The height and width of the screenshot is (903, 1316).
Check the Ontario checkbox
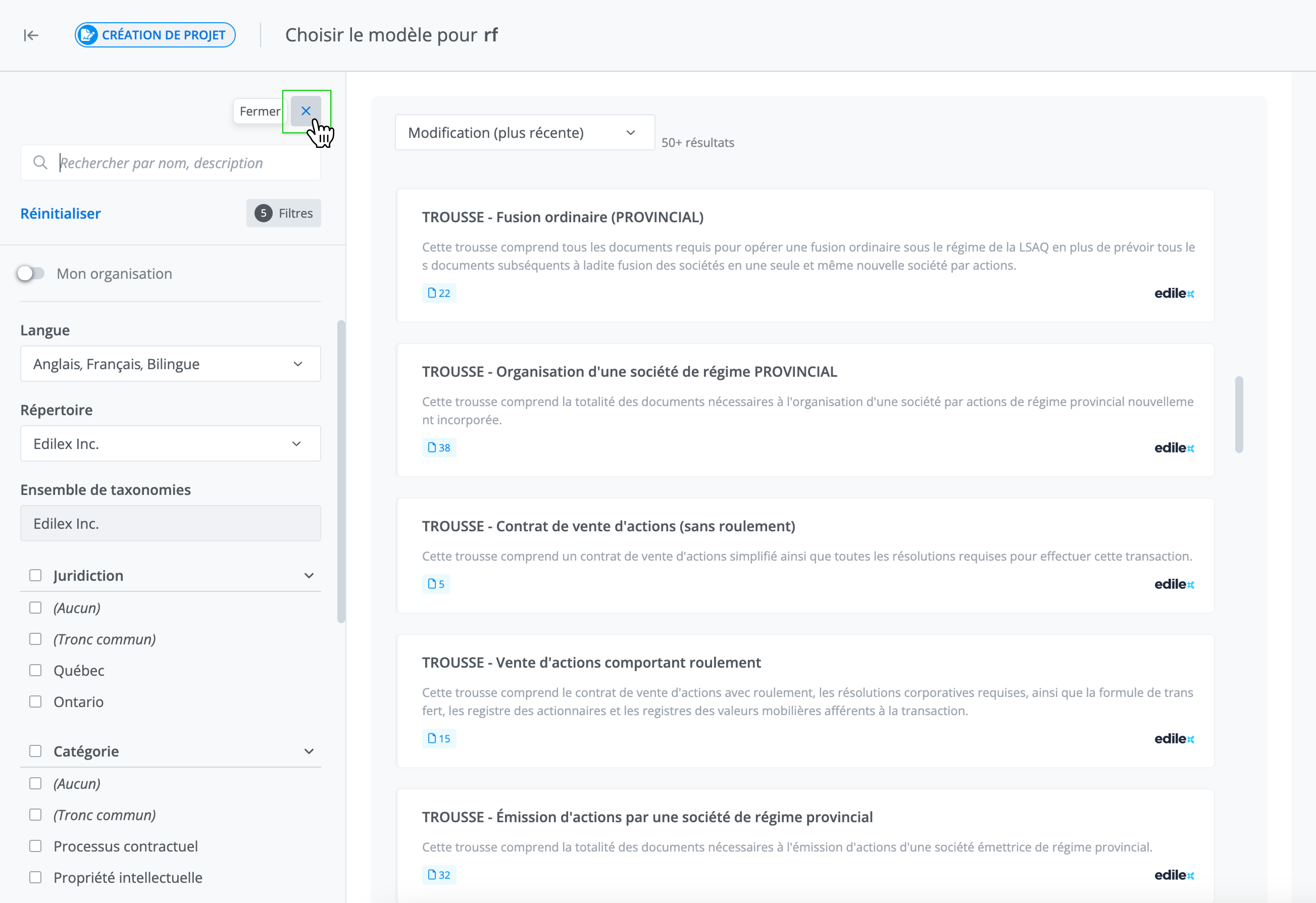pos(36,702)
